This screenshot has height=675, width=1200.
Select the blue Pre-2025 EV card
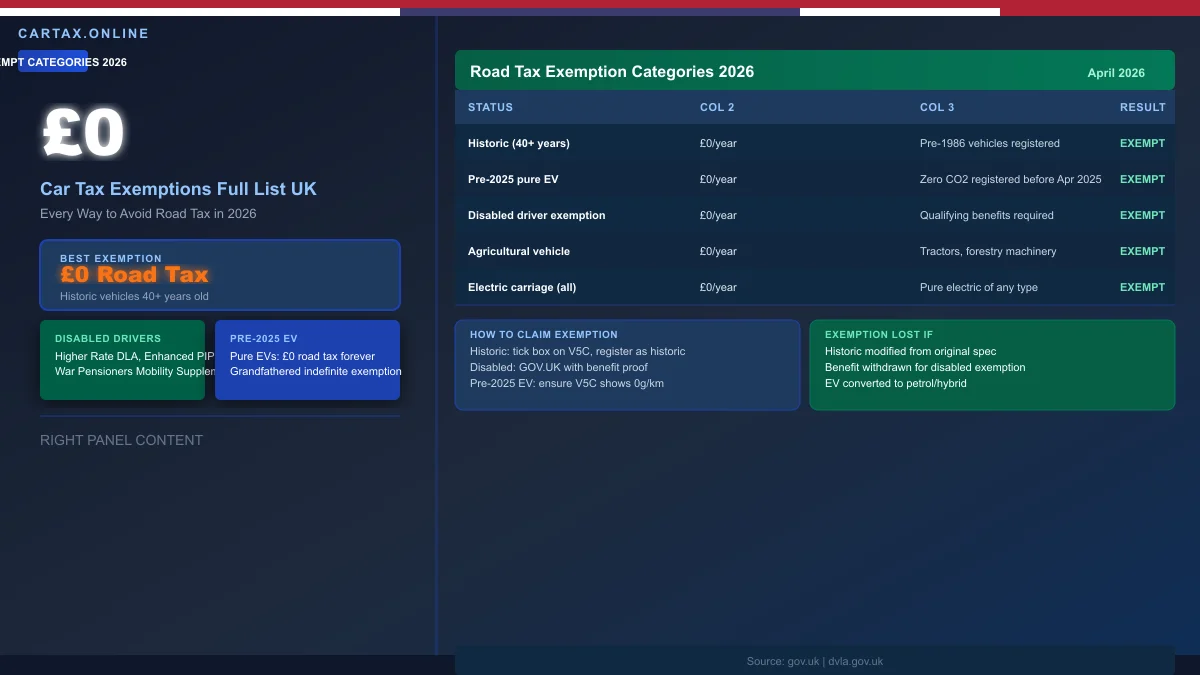point(307,360)
